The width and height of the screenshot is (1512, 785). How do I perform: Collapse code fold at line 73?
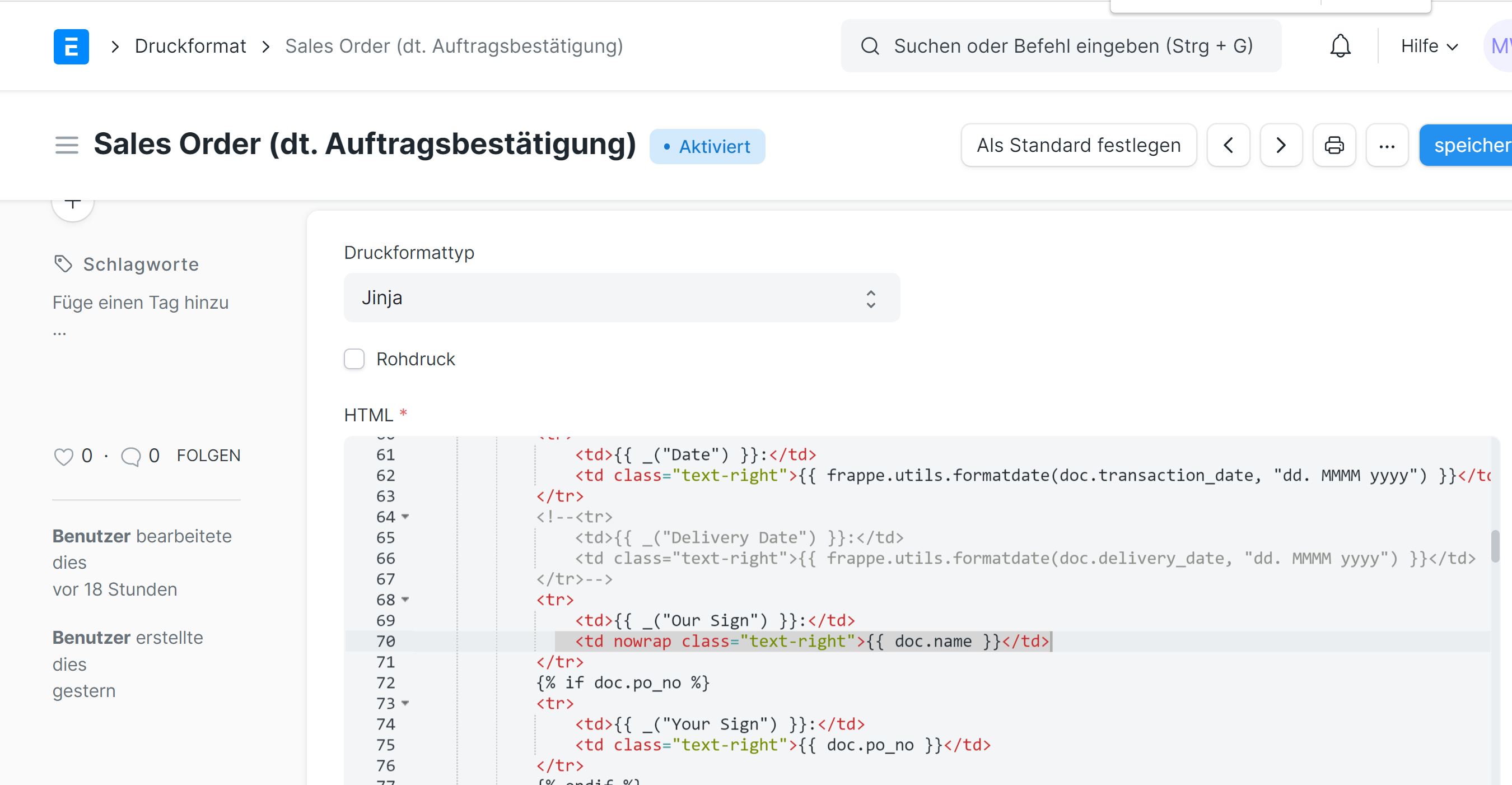click(x=405, y=703)
